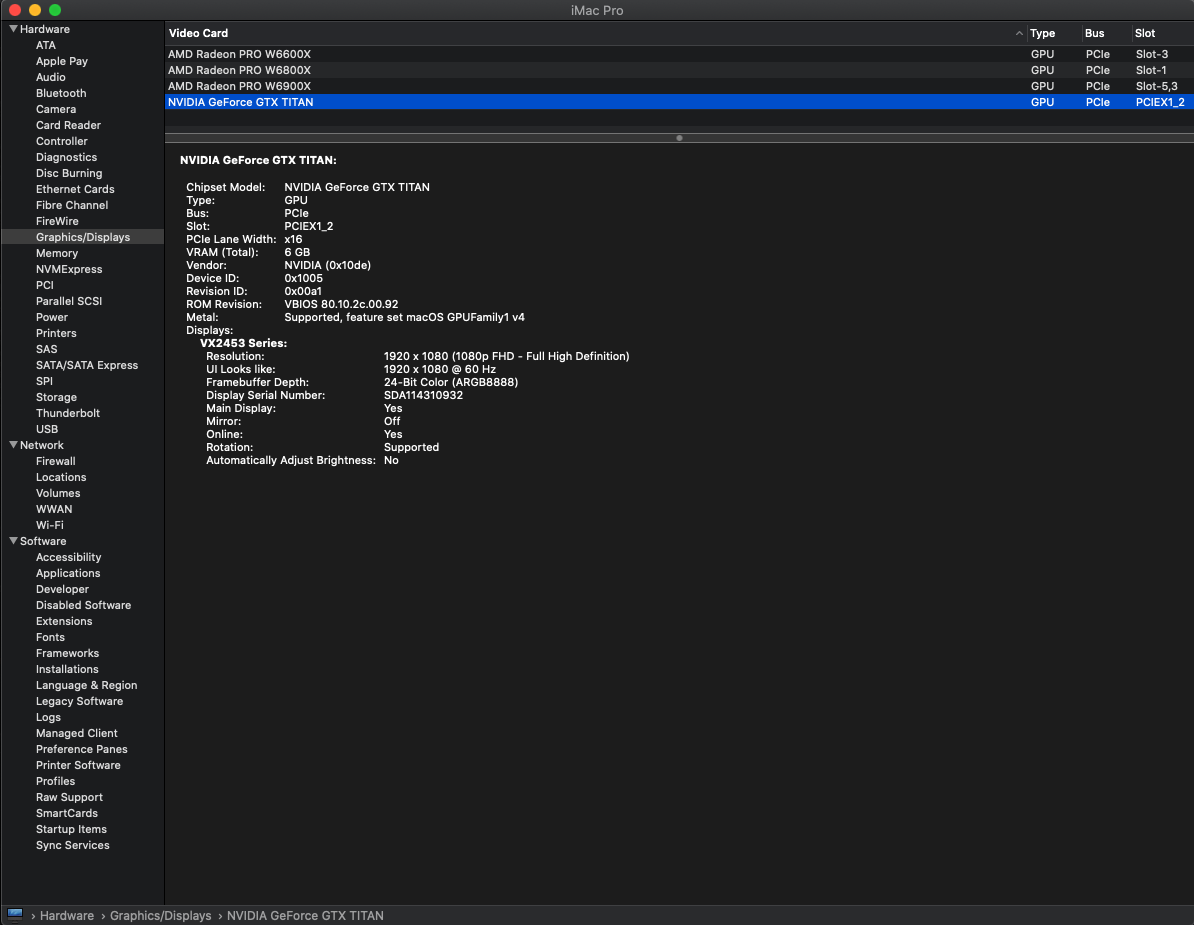Viewport: 1194px width, 925px height.
Task: Click NVIDIA GeForce GTX TITAN in path bar
Action: pos(305,915)
